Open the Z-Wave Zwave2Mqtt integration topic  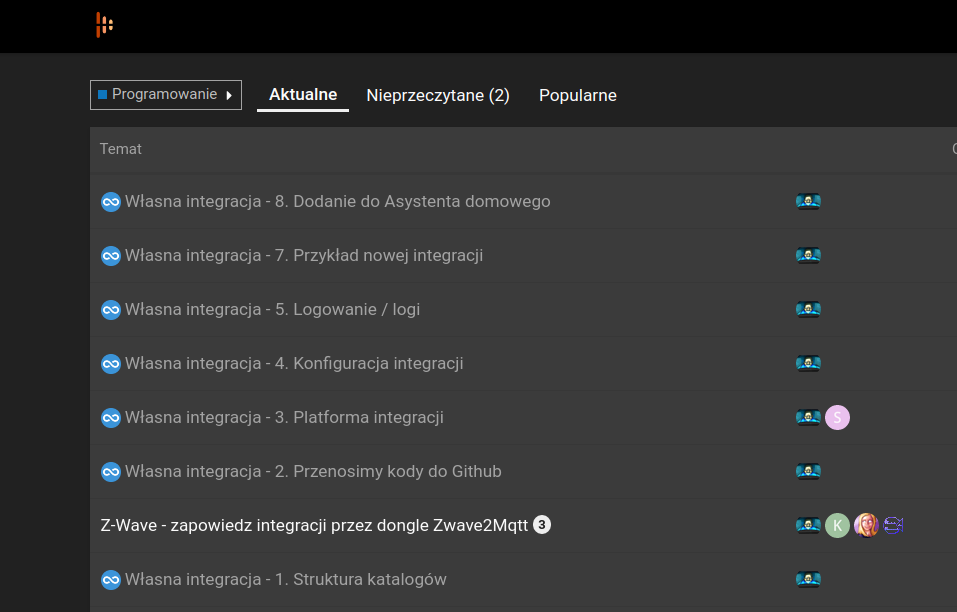pos(314,525)
